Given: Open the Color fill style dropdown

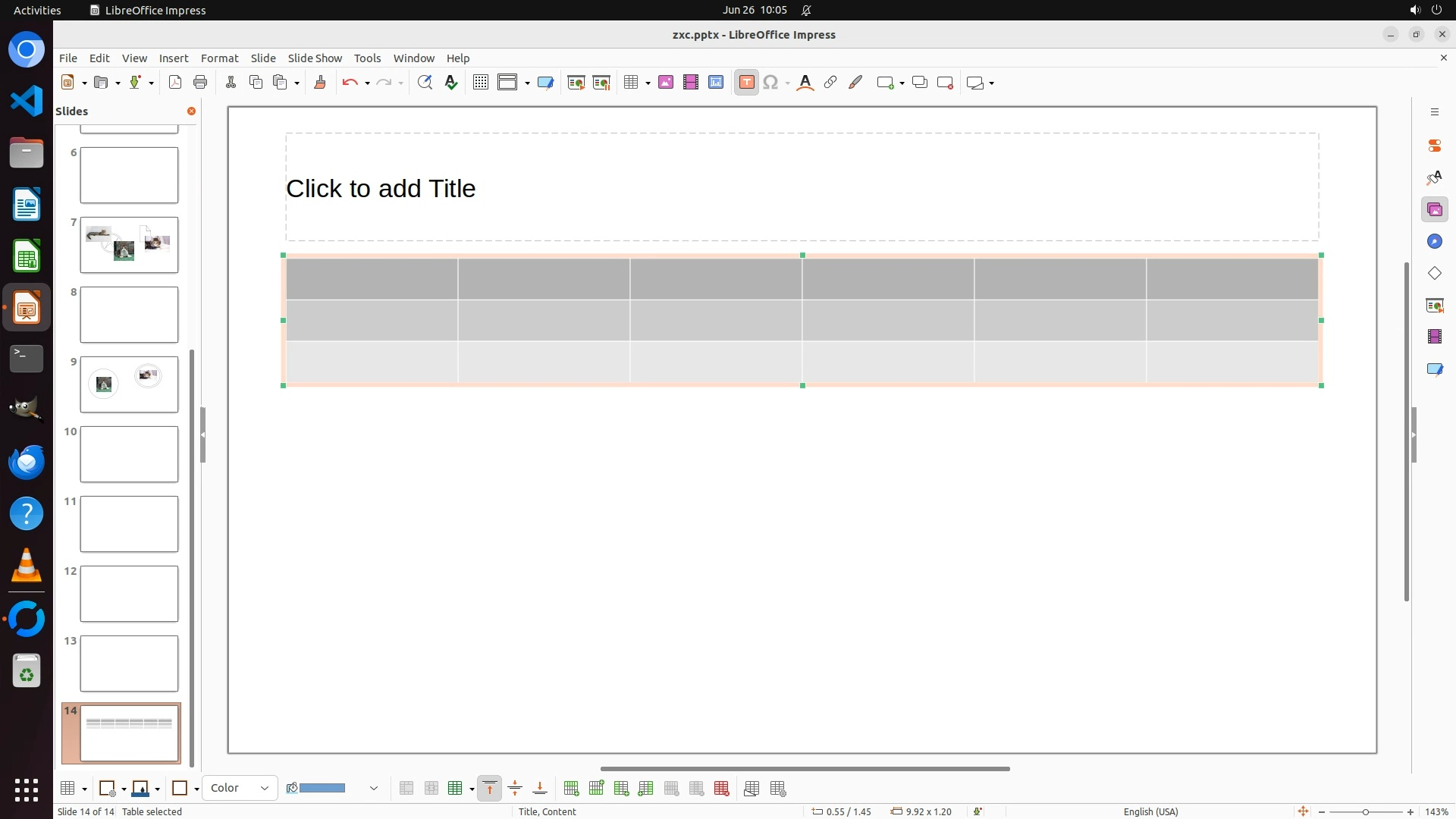Looking at the screenshot, I should [240, 789].
